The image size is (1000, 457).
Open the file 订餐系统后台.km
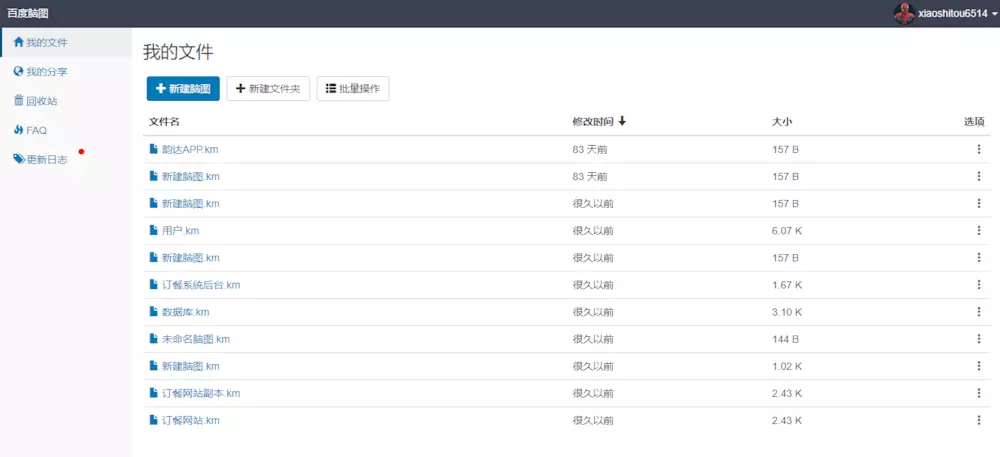[201, 285]
